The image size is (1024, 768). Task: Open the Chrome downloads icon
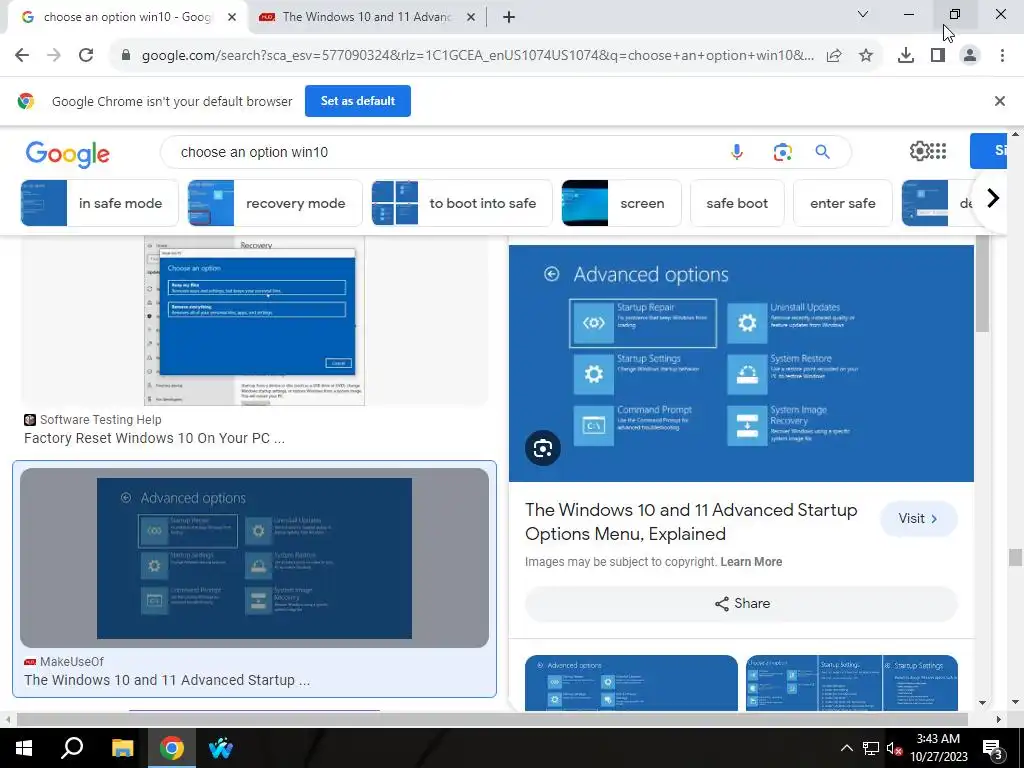pyautogui.click(x=905, y=56)
